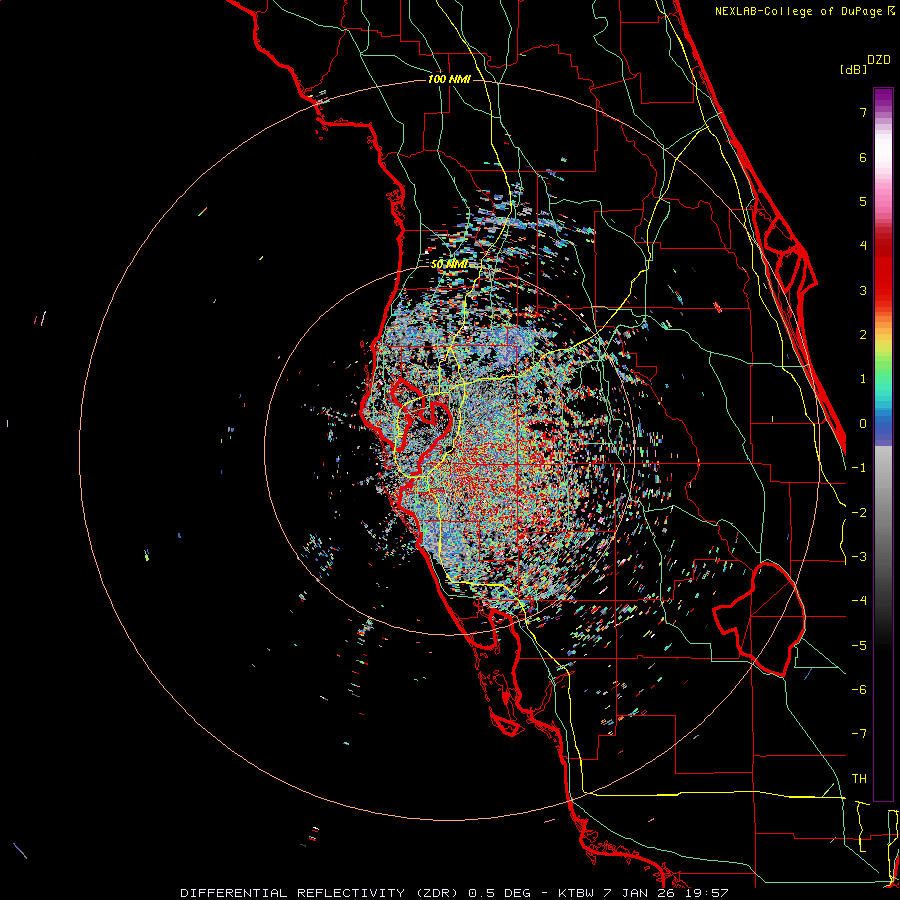This screenshot has height=900, width=900.
Task: Click the 0 dB scale label
Action: (863, 424)
